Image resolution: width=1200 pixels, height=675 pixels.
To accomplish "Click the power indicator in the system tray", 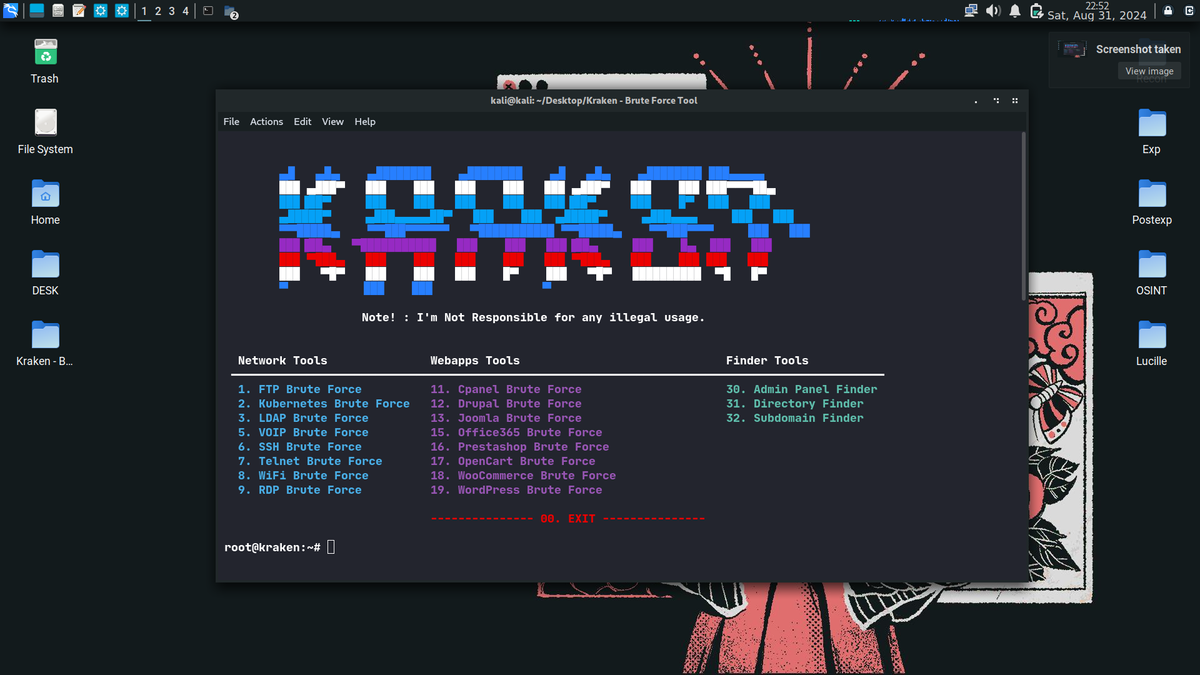I will point(1036,10).
